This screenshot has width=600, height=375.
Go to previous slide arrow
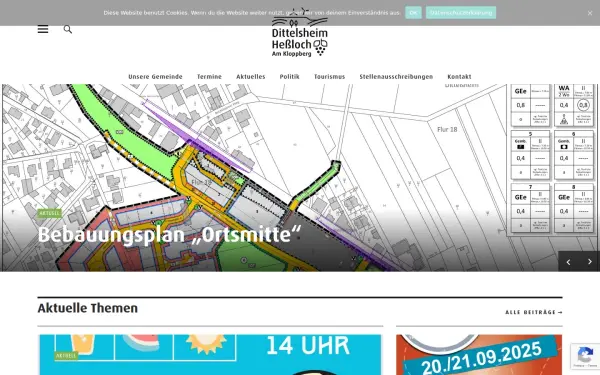[569, 262]
